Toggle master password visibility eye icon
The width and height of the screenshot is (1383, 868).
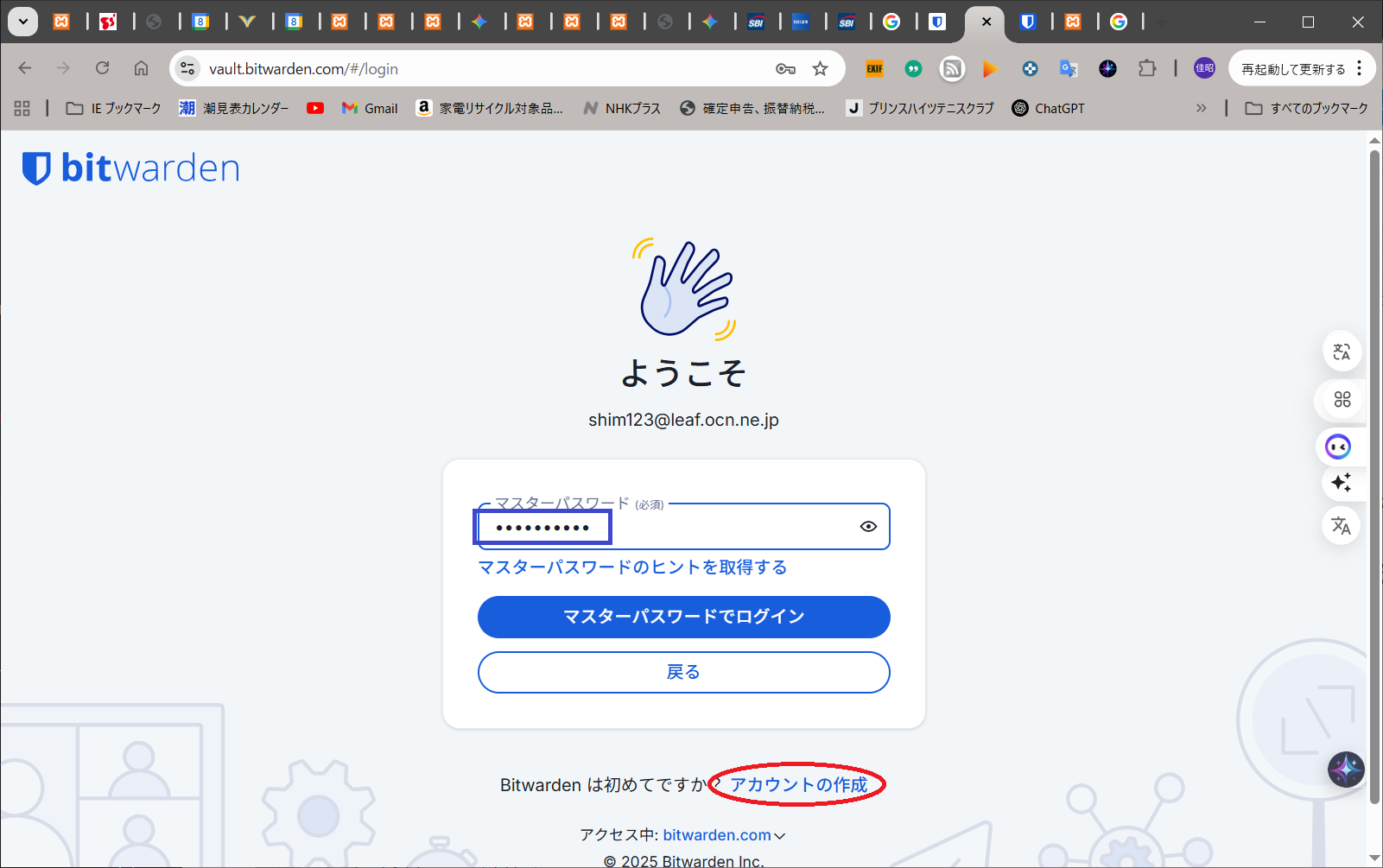point(868,527)
